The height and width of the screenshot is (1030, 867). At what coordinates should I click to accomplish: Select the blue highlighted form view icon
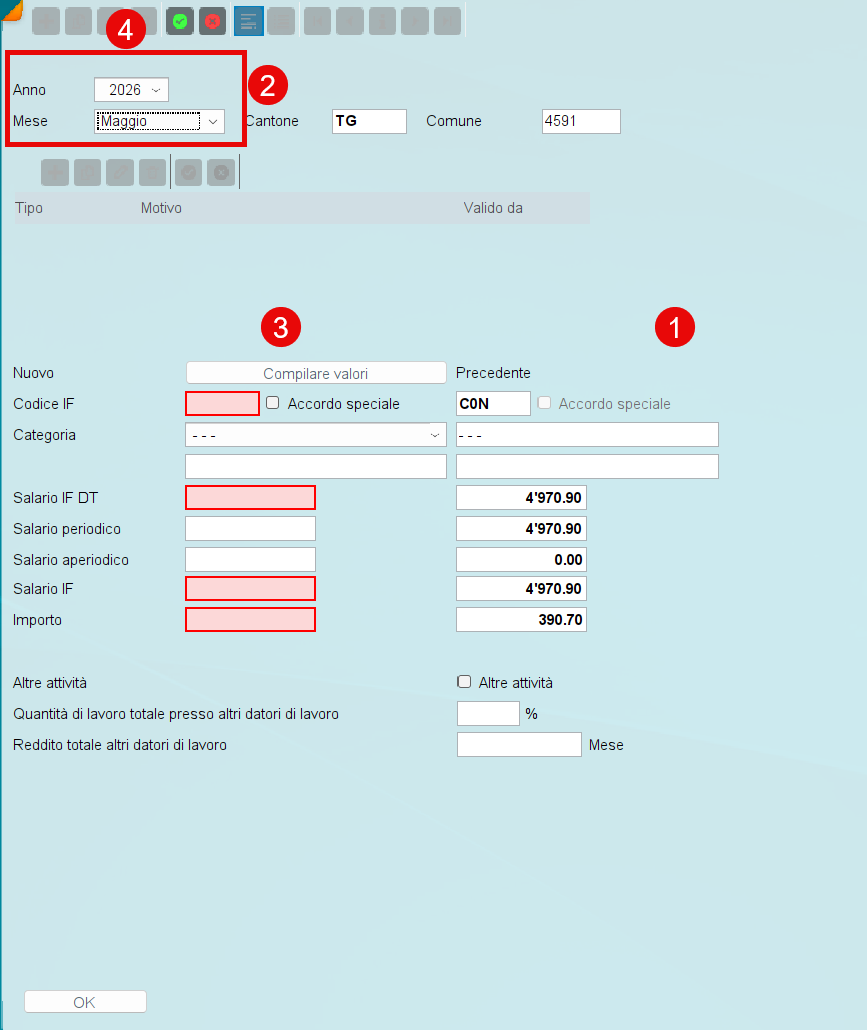(249, 21)
